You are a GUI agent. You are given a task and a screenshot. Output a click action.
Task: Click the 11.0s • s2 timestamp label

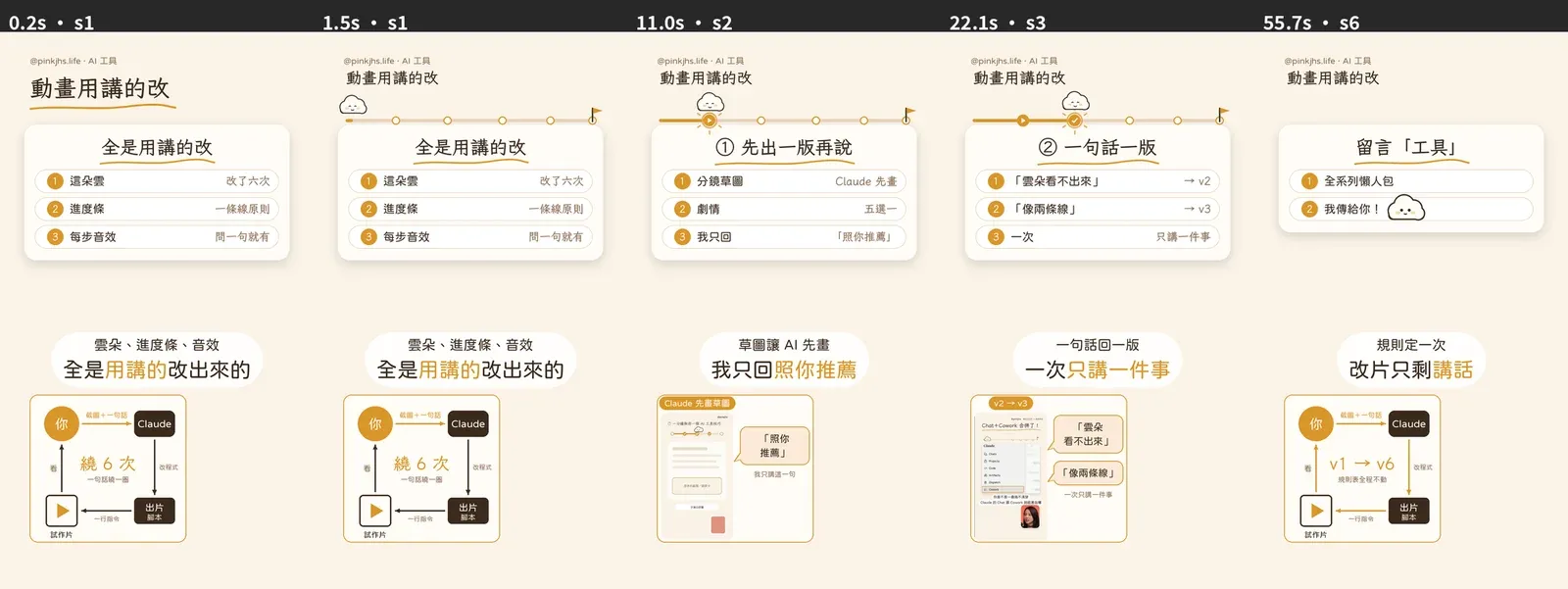click(x=684, y=23)
